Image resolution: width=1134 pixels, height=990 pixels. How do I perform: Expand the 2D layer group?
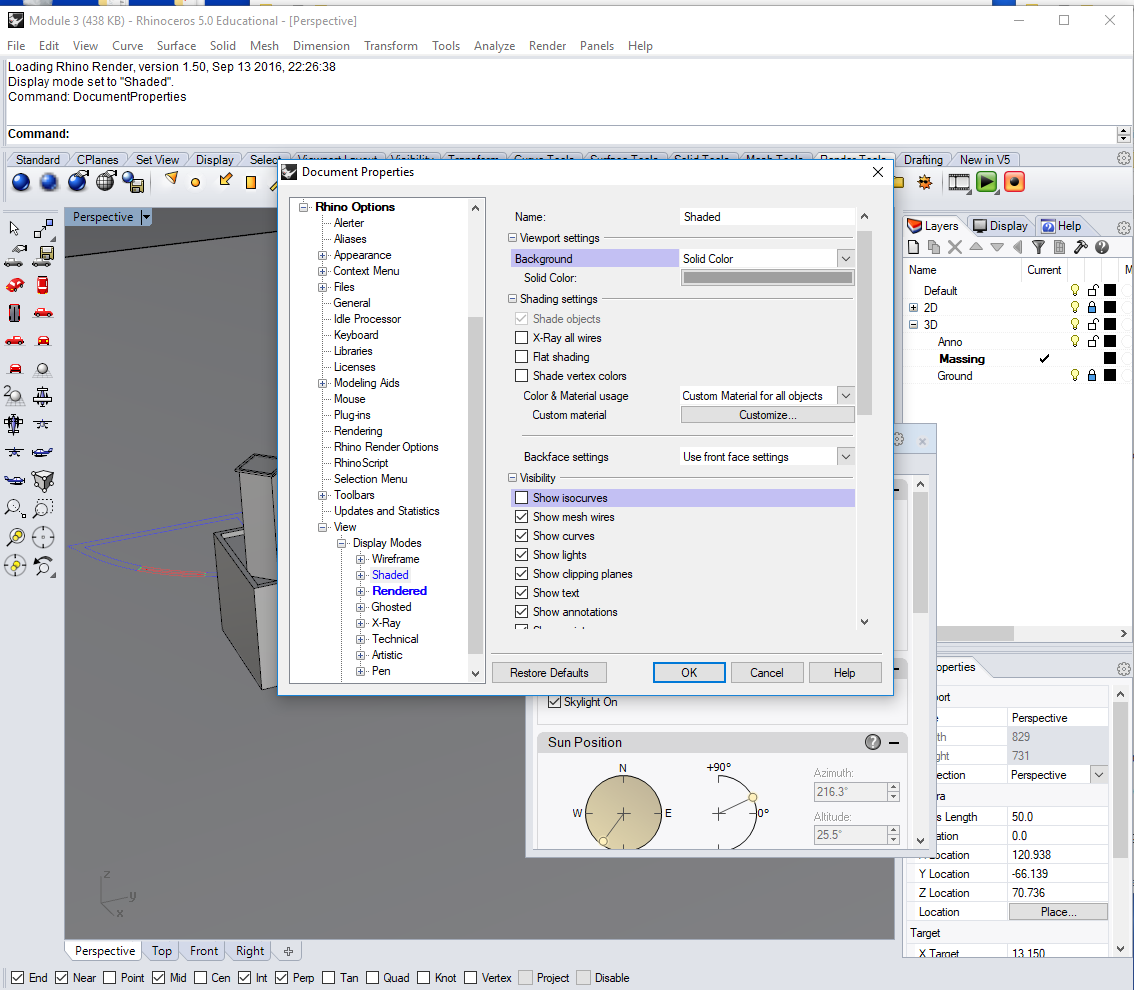click(913, 307)
